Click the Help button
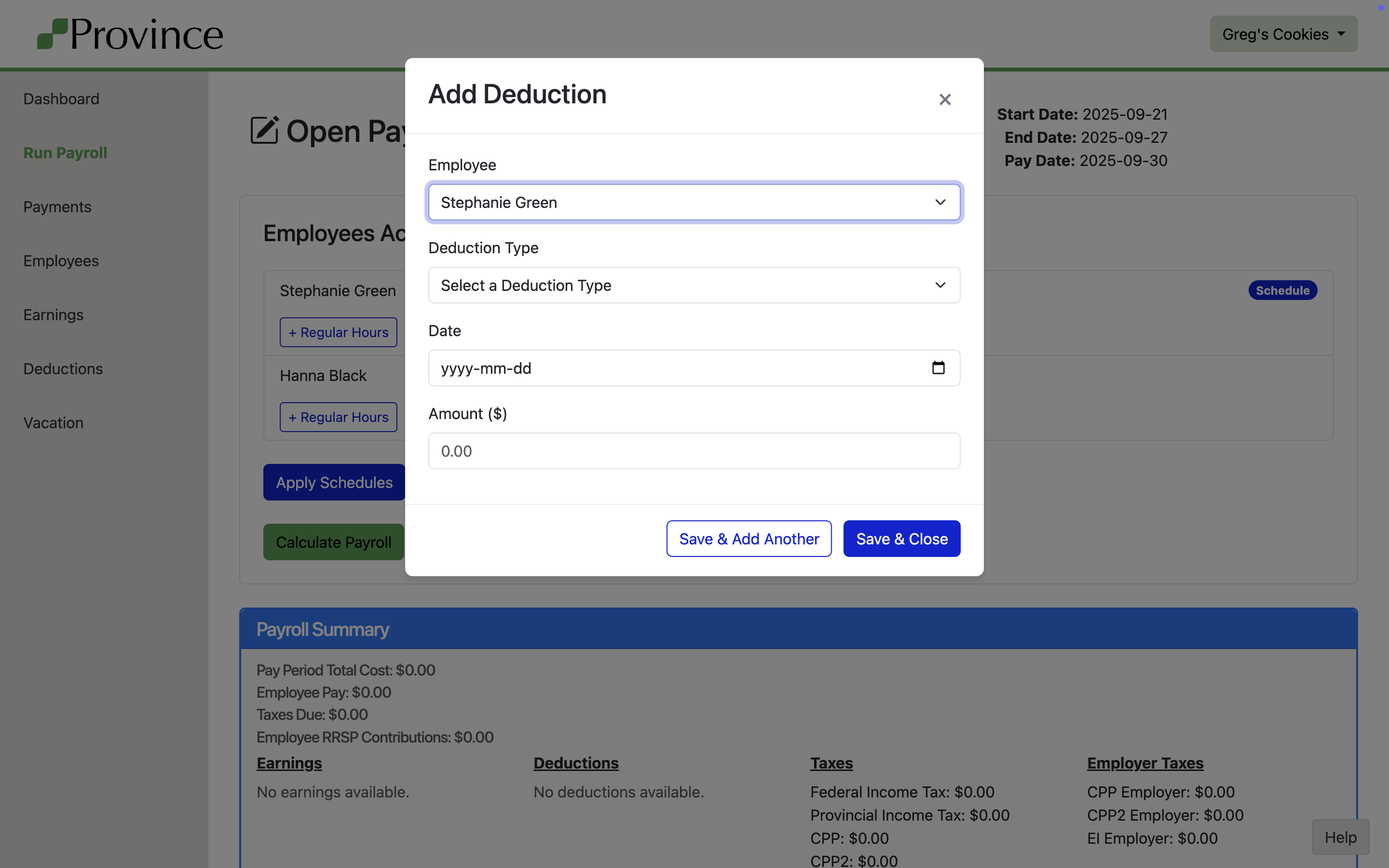This screenshot has height=868, width=1389. (1340, 837)
